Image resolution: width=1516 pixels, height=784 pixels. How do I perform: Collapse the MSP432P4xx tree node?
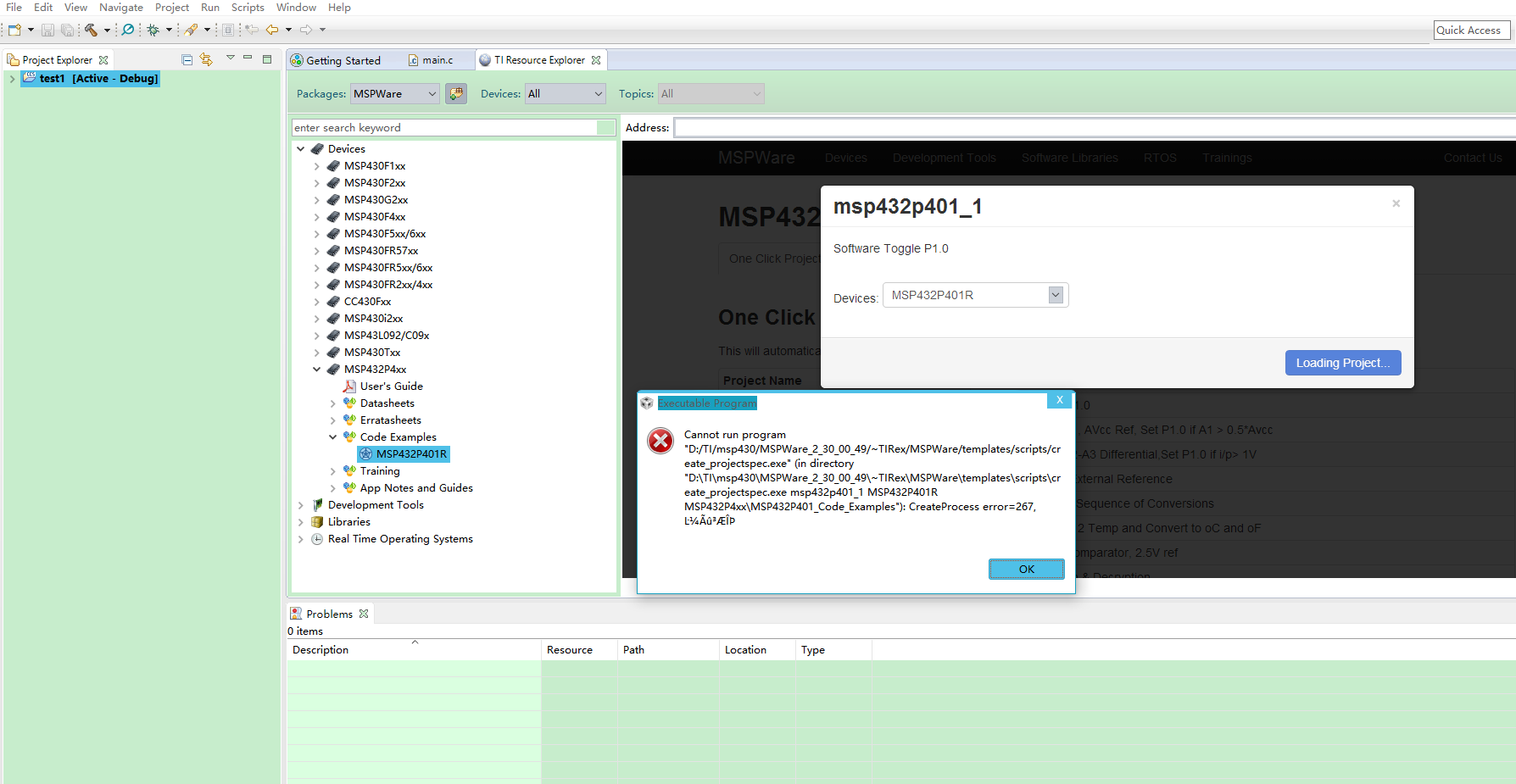click(317, 370)
